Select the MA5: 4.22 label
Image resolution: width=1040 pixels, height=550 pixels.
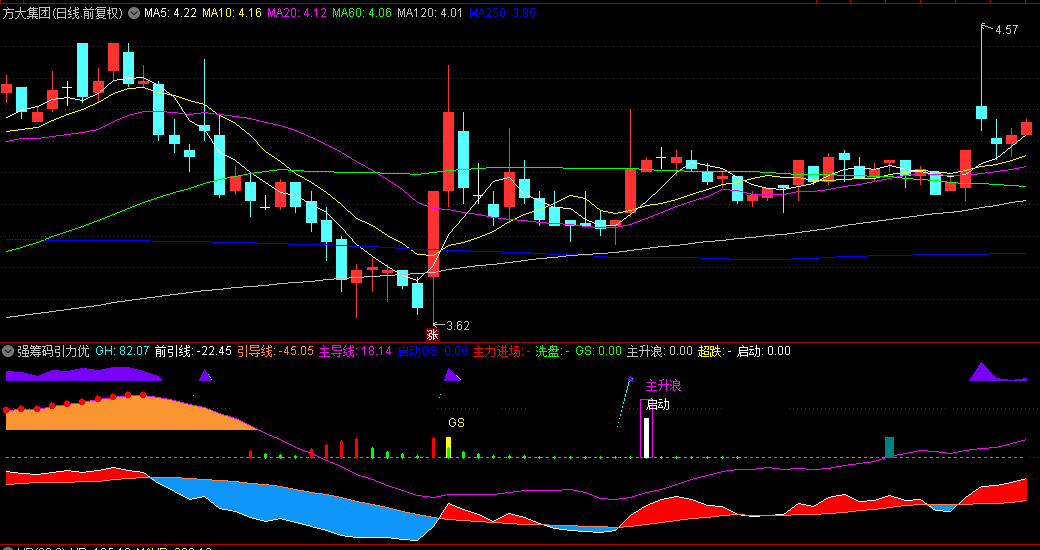(170, 13)
